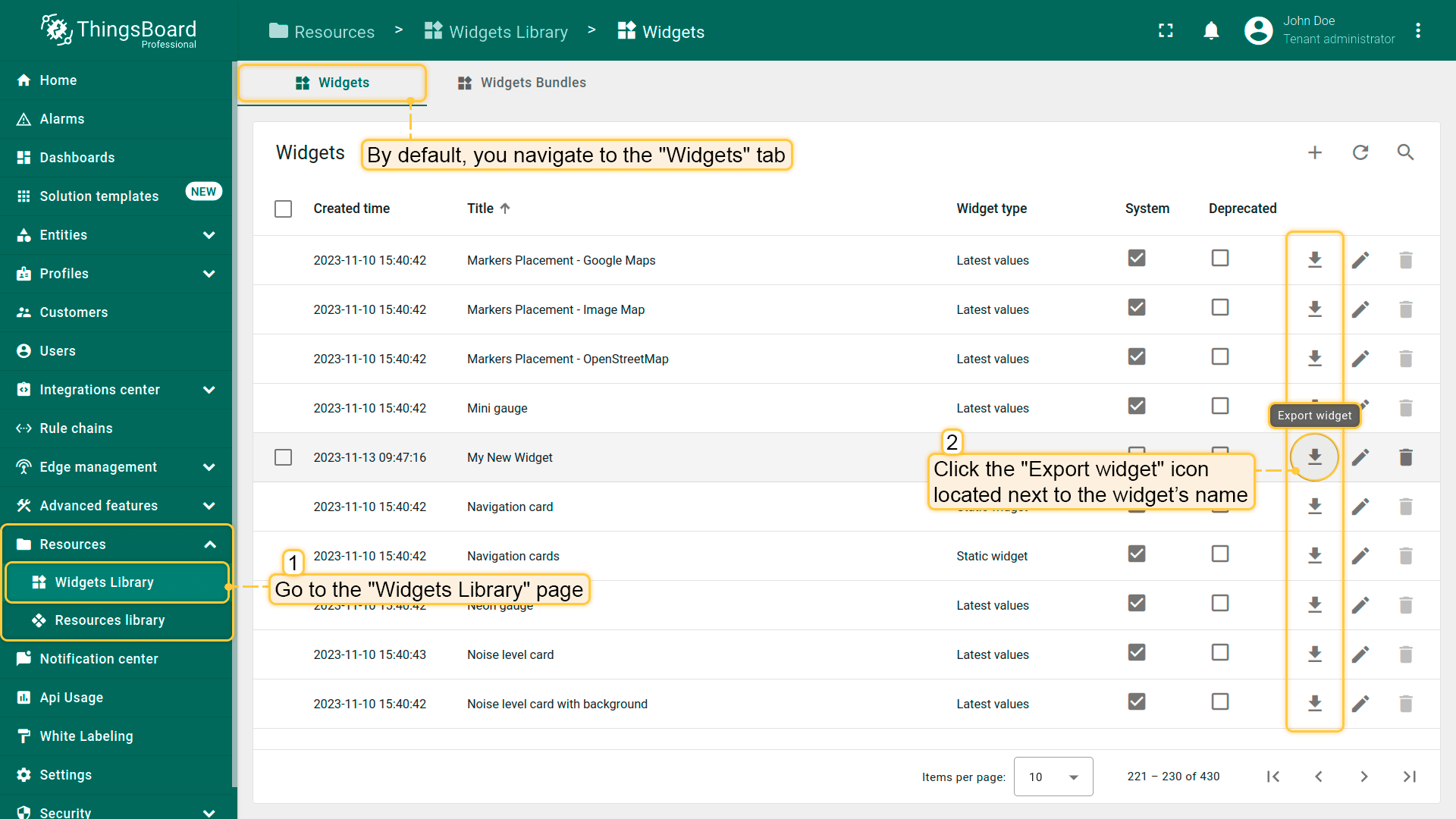
Task: Delete the My New Widget row
Action: tap(1405, 457)
